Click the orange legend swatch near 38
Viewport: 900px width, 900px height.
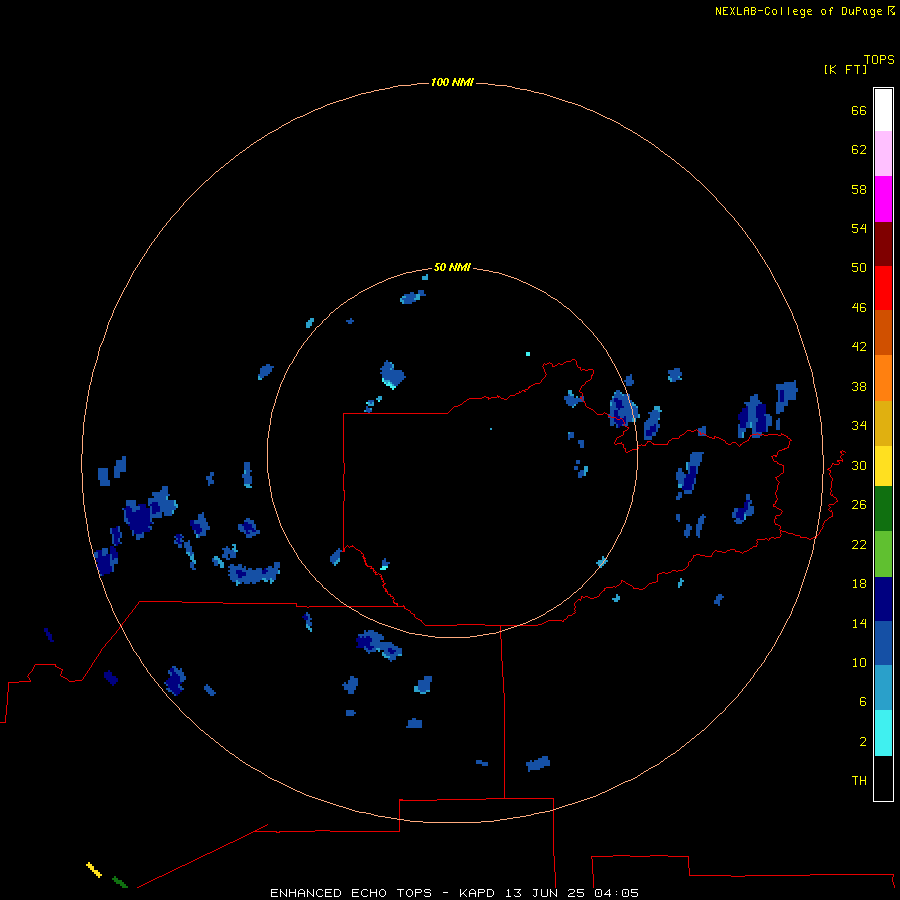[x=883, y=378]
